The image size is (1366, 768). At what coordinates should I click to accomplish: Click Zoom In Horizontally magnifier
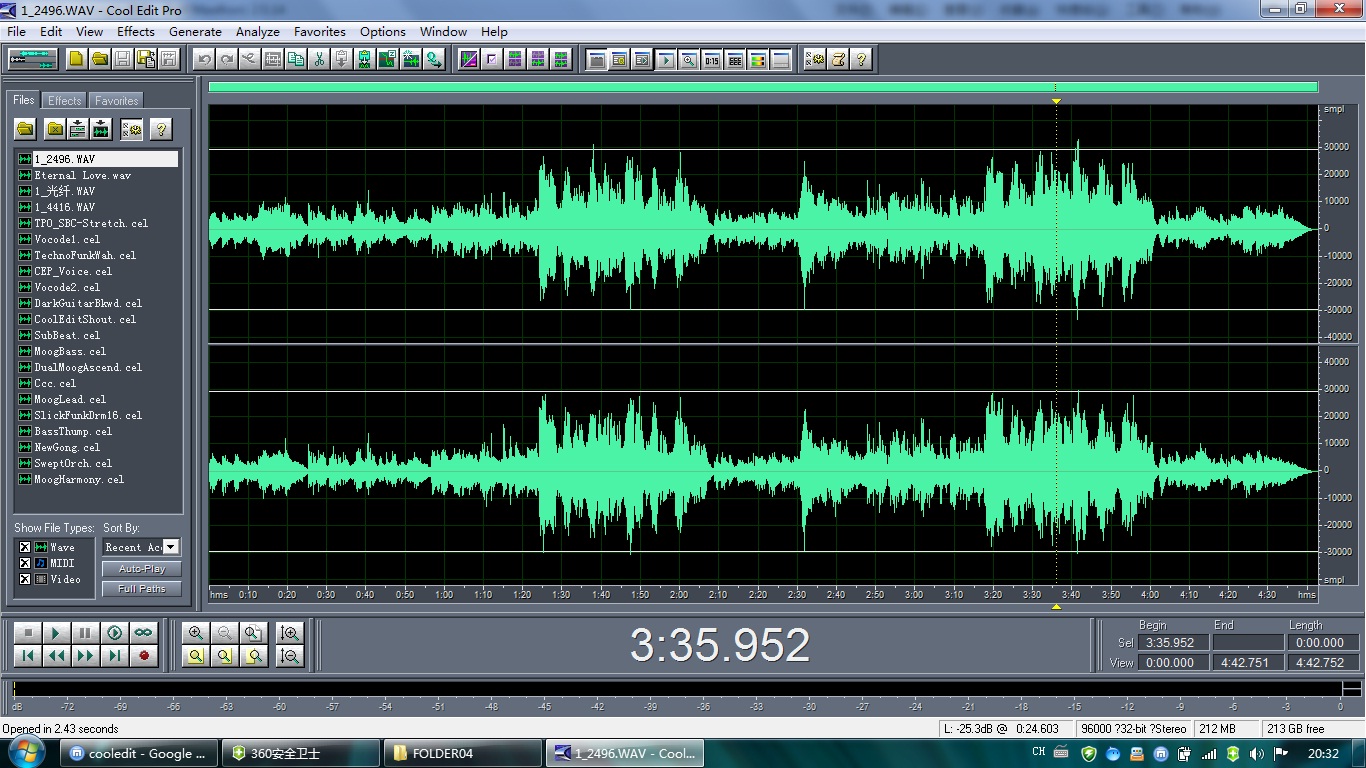pos(196,633)
